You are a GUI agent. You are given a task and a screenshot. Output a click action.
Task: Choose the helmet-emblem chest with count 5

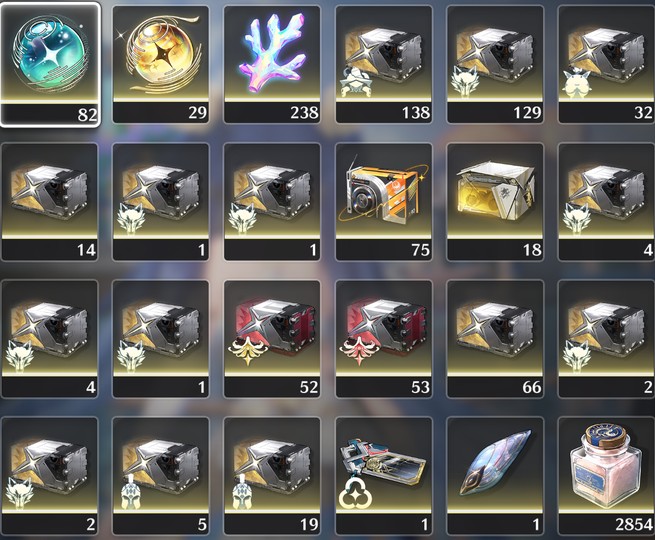[161, 476]
